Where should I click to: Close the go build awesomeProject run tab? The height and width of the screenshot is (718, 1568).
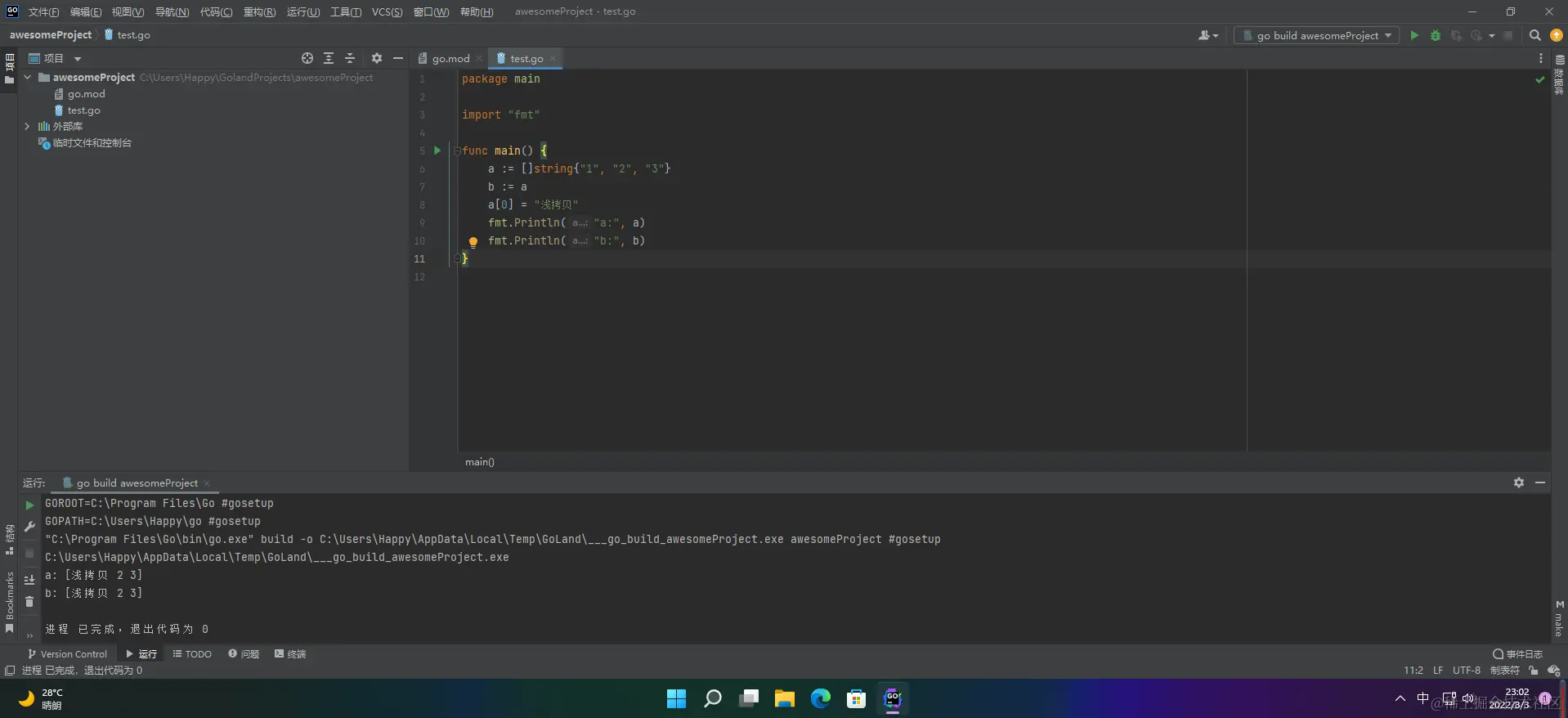[207, 483]
